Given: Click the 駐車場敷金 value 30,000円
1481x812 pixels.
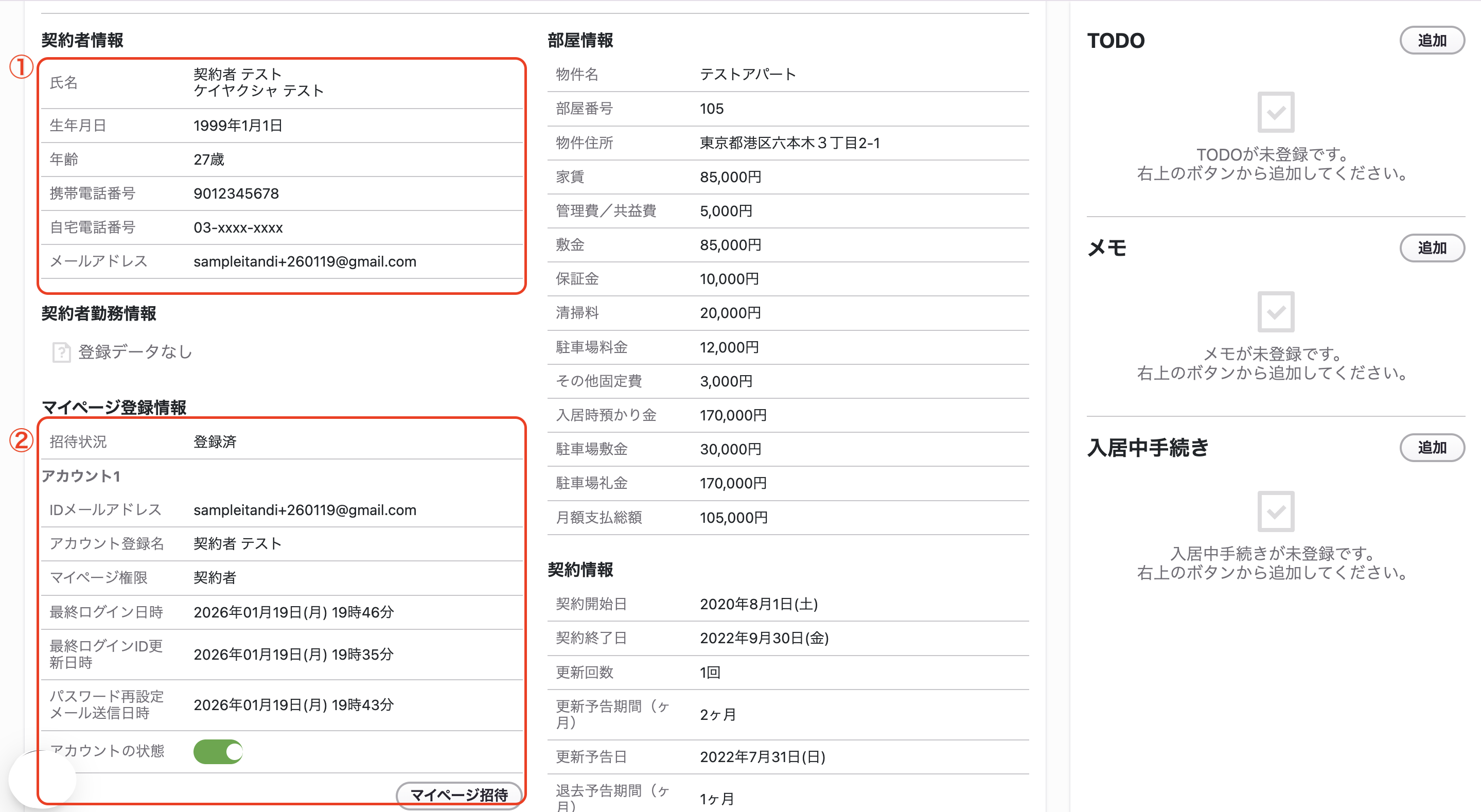Looking at the screenshot, I should click(731, 449).
